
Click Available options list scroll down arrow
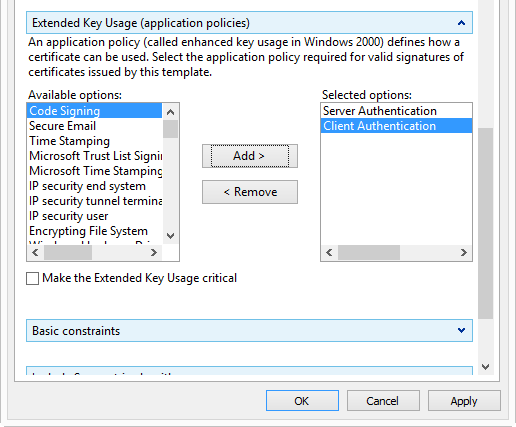click(171, 236)
